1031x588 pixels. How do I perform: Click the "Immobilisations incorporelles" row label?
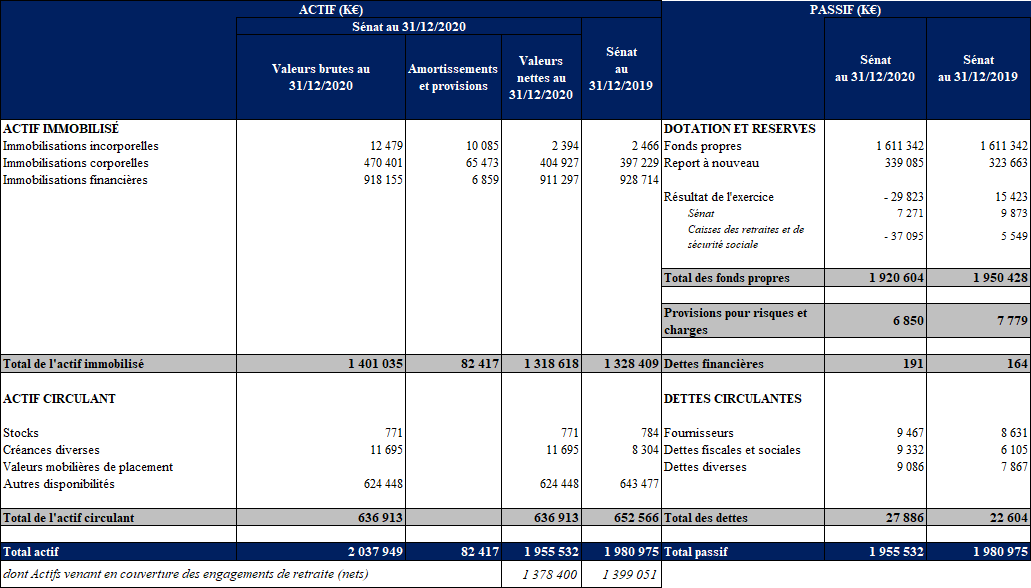coord(81,146)
